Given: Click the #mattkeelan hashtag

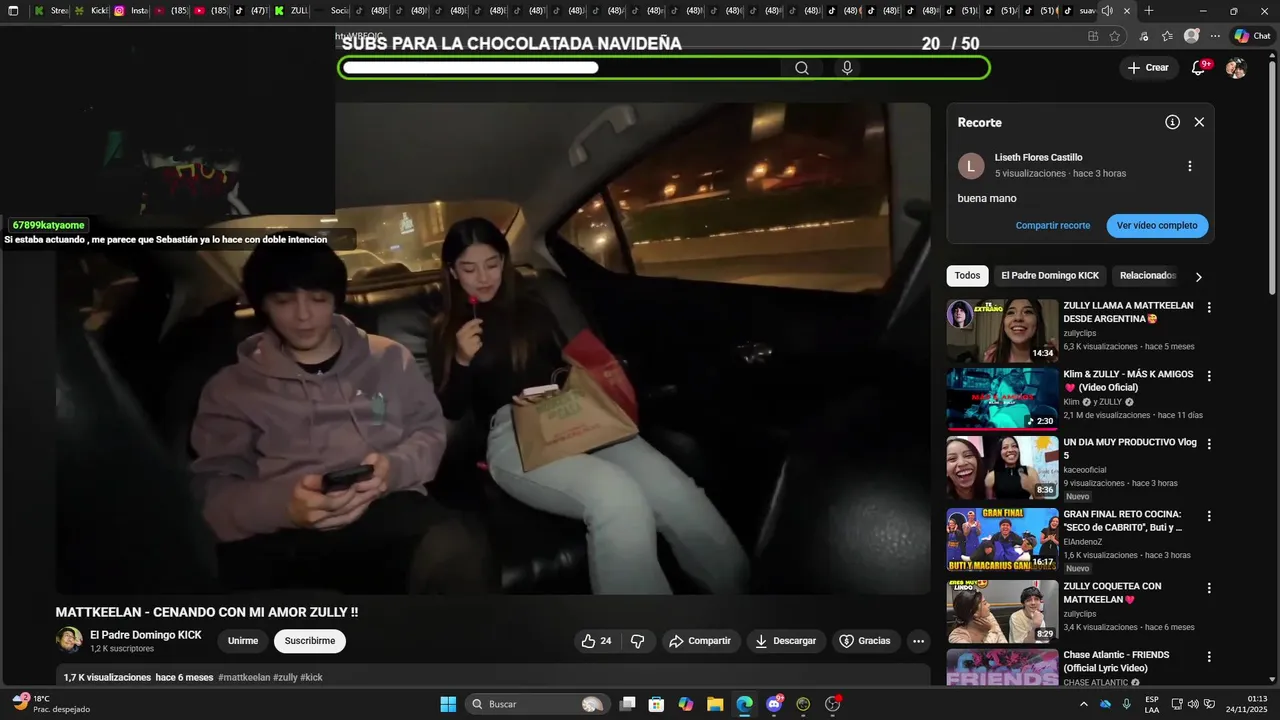Looking at the screenshot, I should (x=244, y=677).
